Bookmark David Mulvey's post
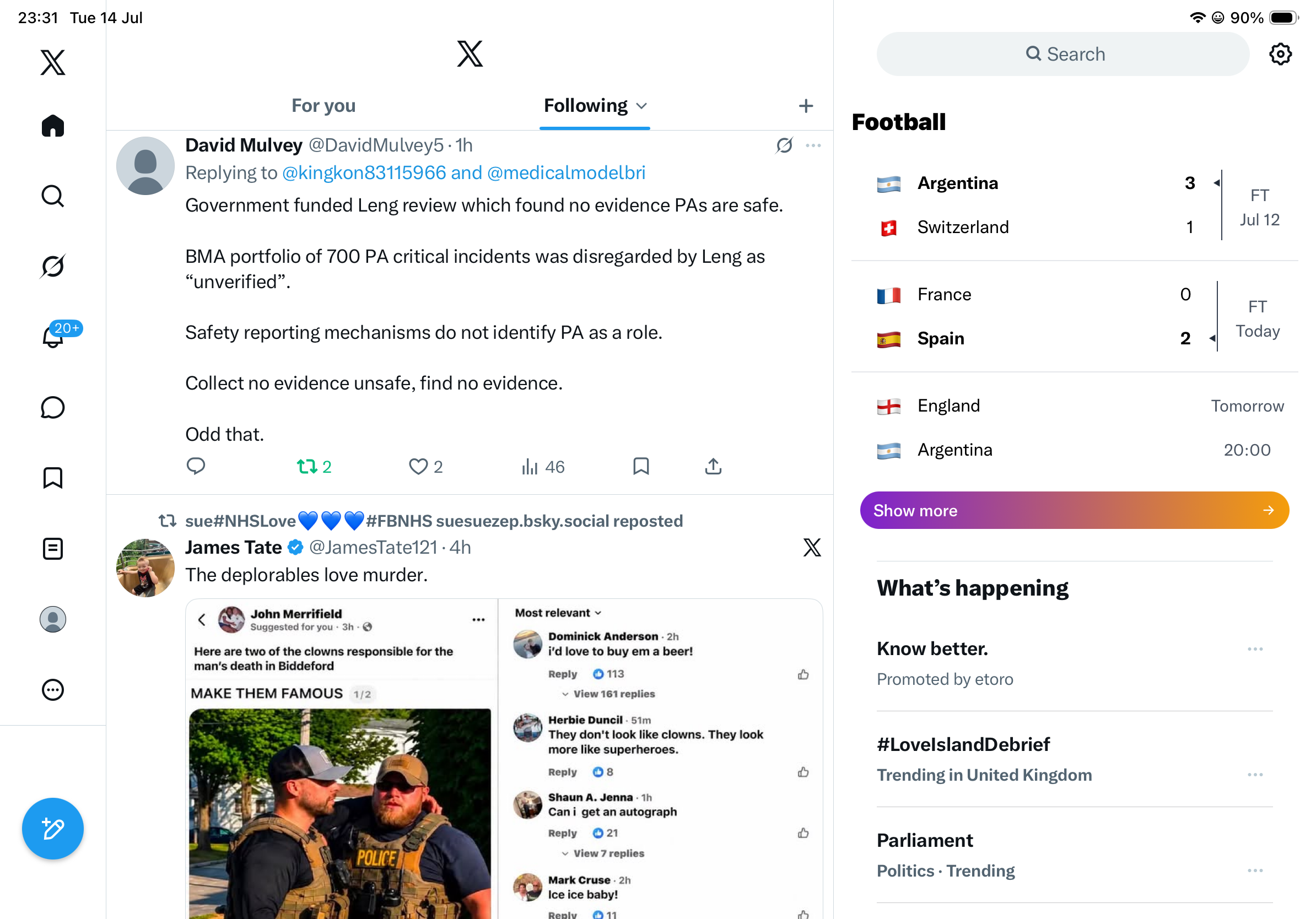Screen dimensions: 1316x919 pos(641,466)
